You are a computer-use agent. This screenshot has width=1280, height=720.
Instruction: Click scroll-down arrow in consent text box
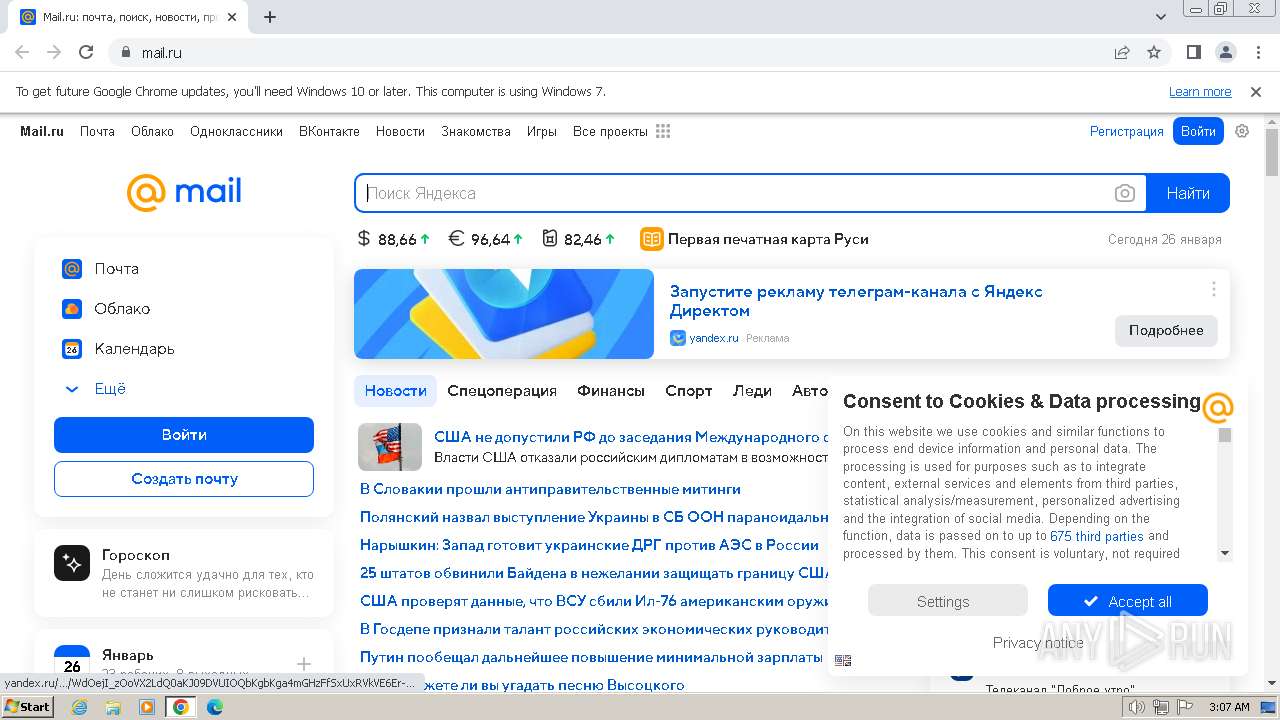pos(1225,553)
